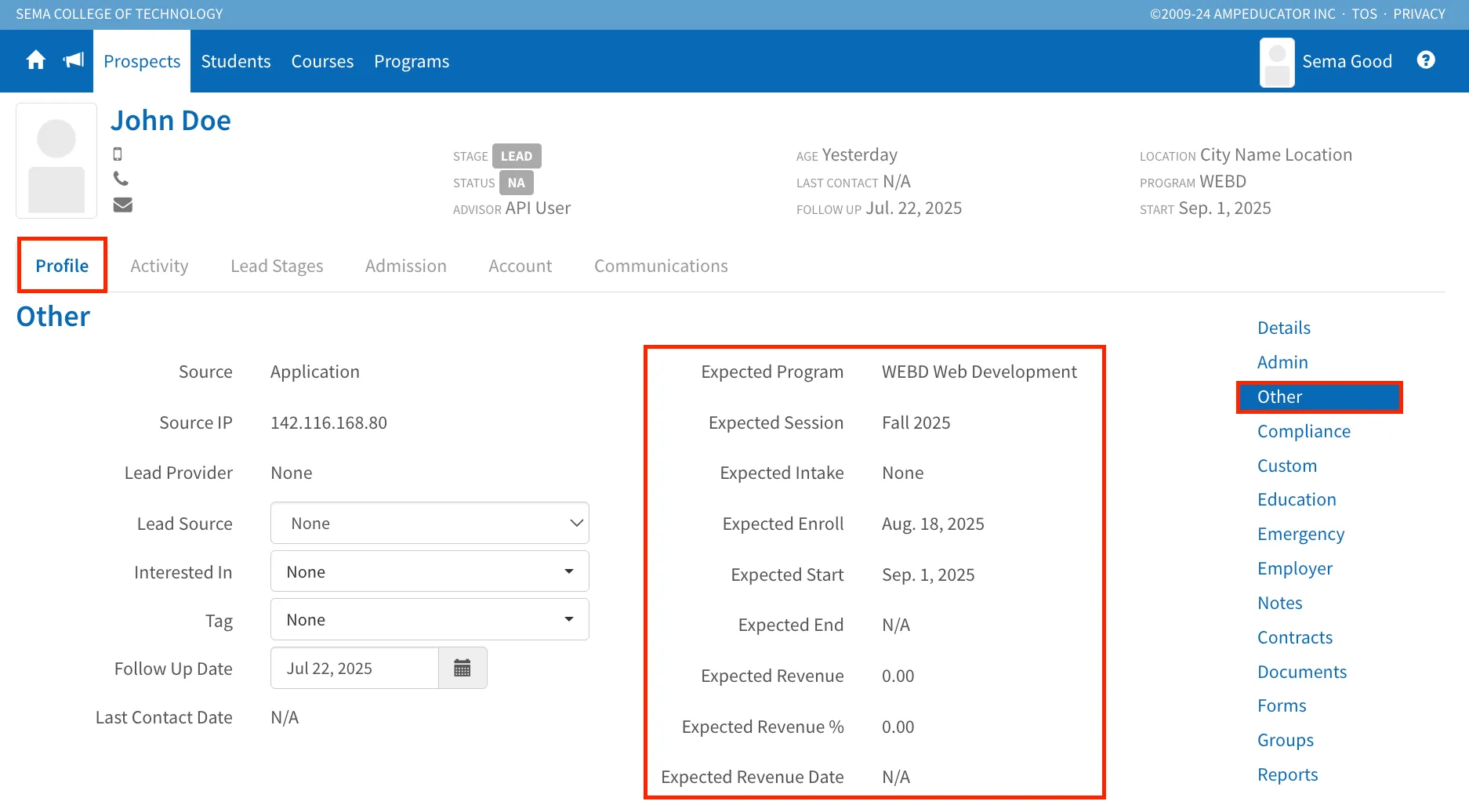Click the user avatar next to Sema Good
Screen dimensions: 1469x812
point(1277,62)
